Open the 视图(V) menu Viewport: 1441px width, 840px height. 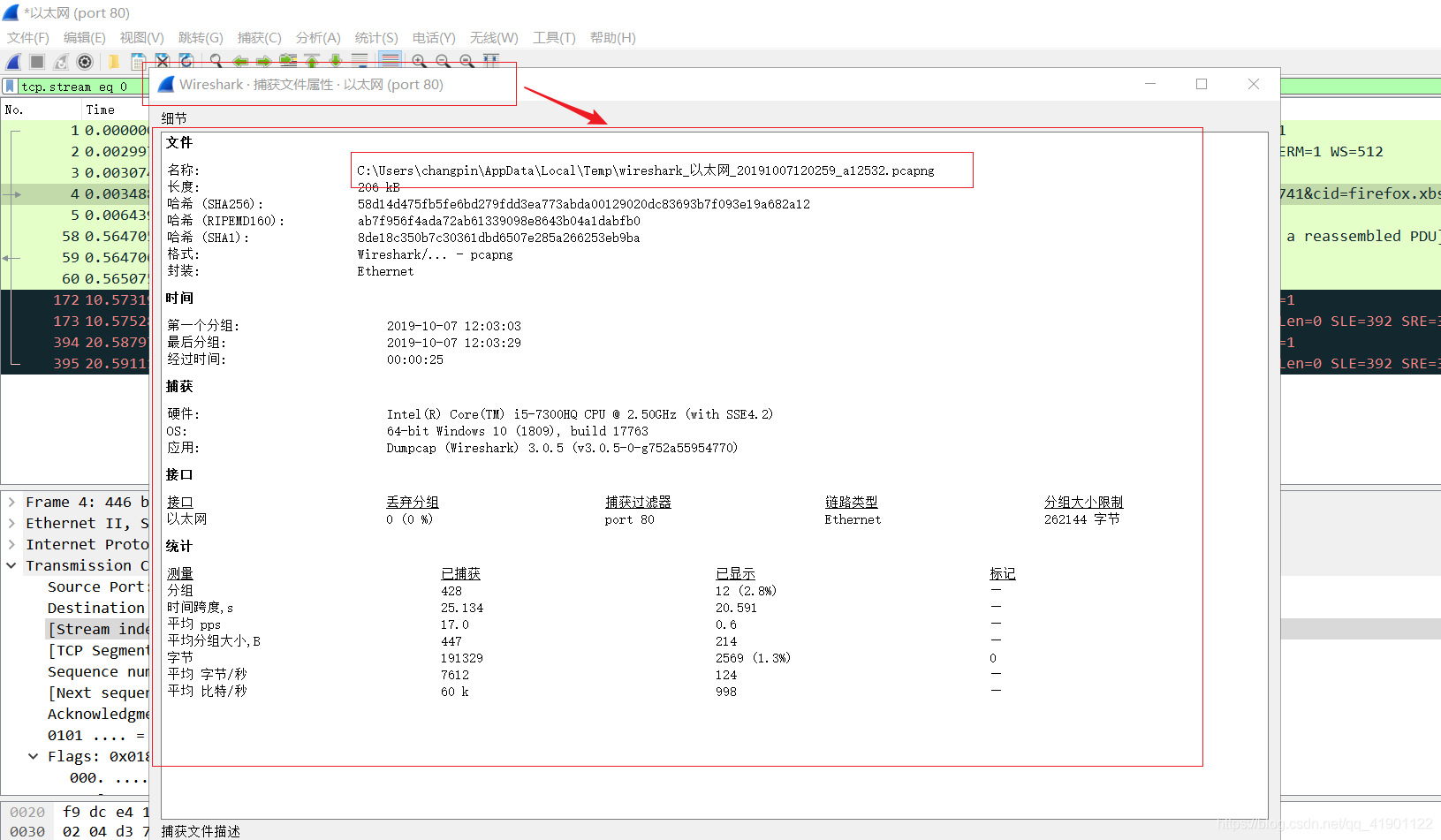point(142,38)
